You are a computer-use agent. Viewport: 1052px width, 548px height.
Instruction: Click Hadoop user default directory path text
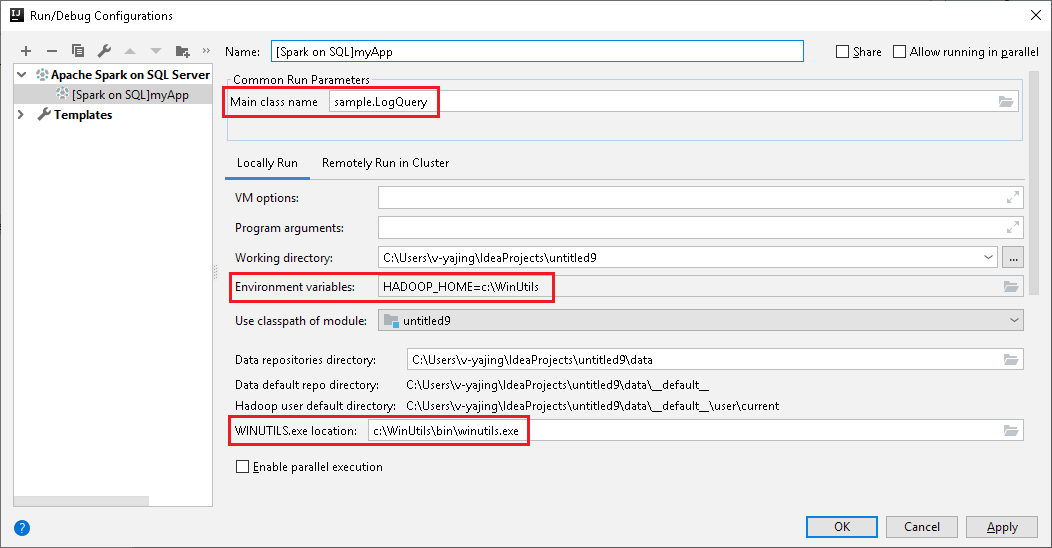click(x=592, y=406)
